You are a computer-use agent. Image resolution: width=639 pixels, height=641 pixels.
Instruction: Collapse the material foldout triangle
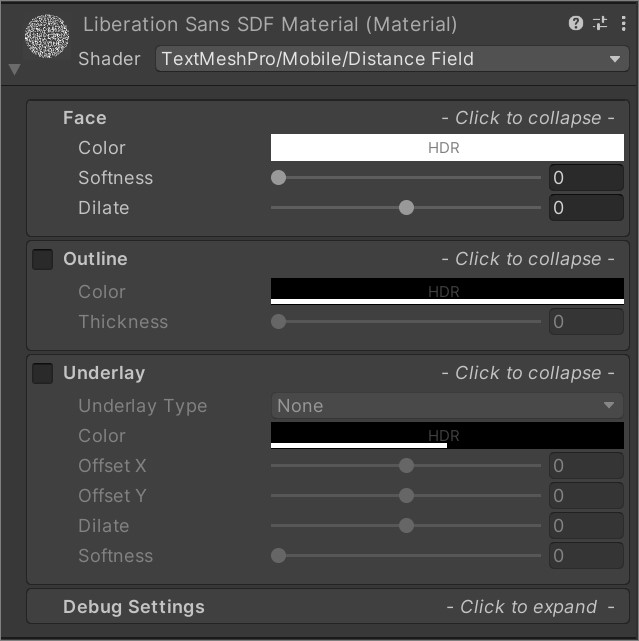pos(14,70)
